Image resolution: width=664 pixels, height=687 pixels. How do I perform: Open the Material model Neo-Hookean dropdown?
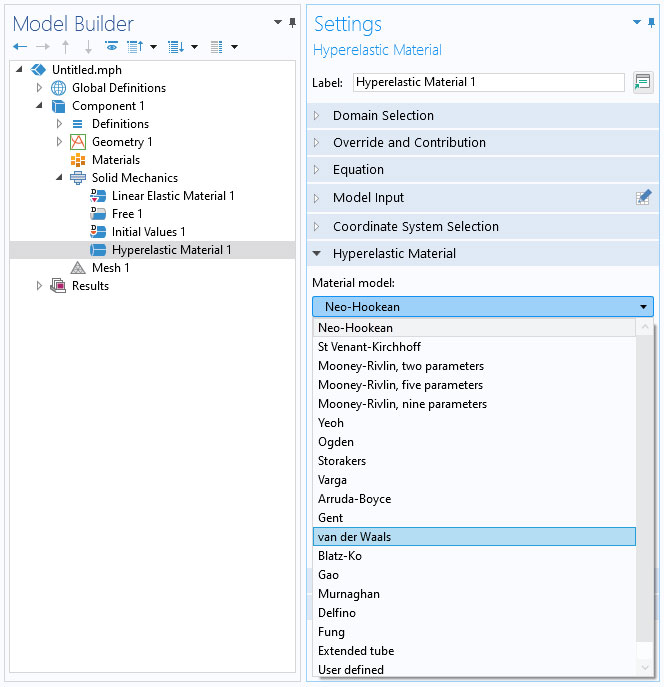[x=483, y=307]
